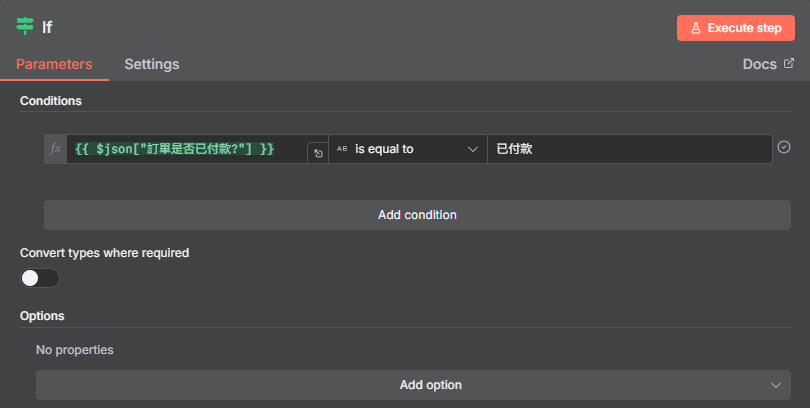Switch to the Parameters tab
810x408 pixels.
pyautogui.click(x=54, y=64)
